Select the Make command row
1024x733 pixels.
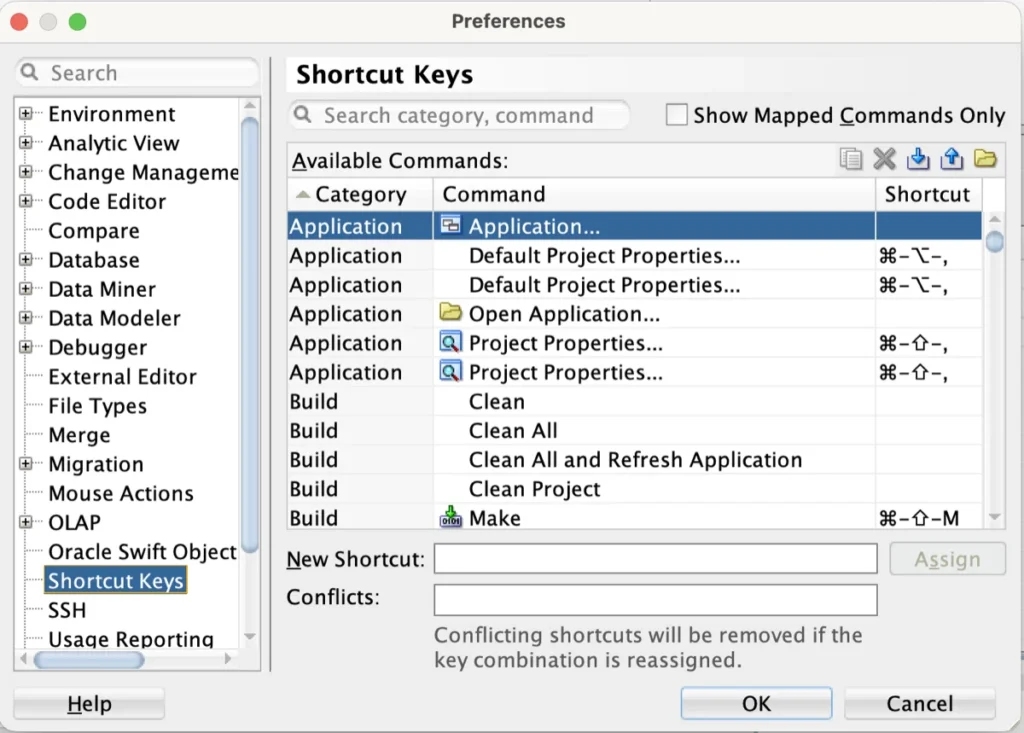coord(634,517)
